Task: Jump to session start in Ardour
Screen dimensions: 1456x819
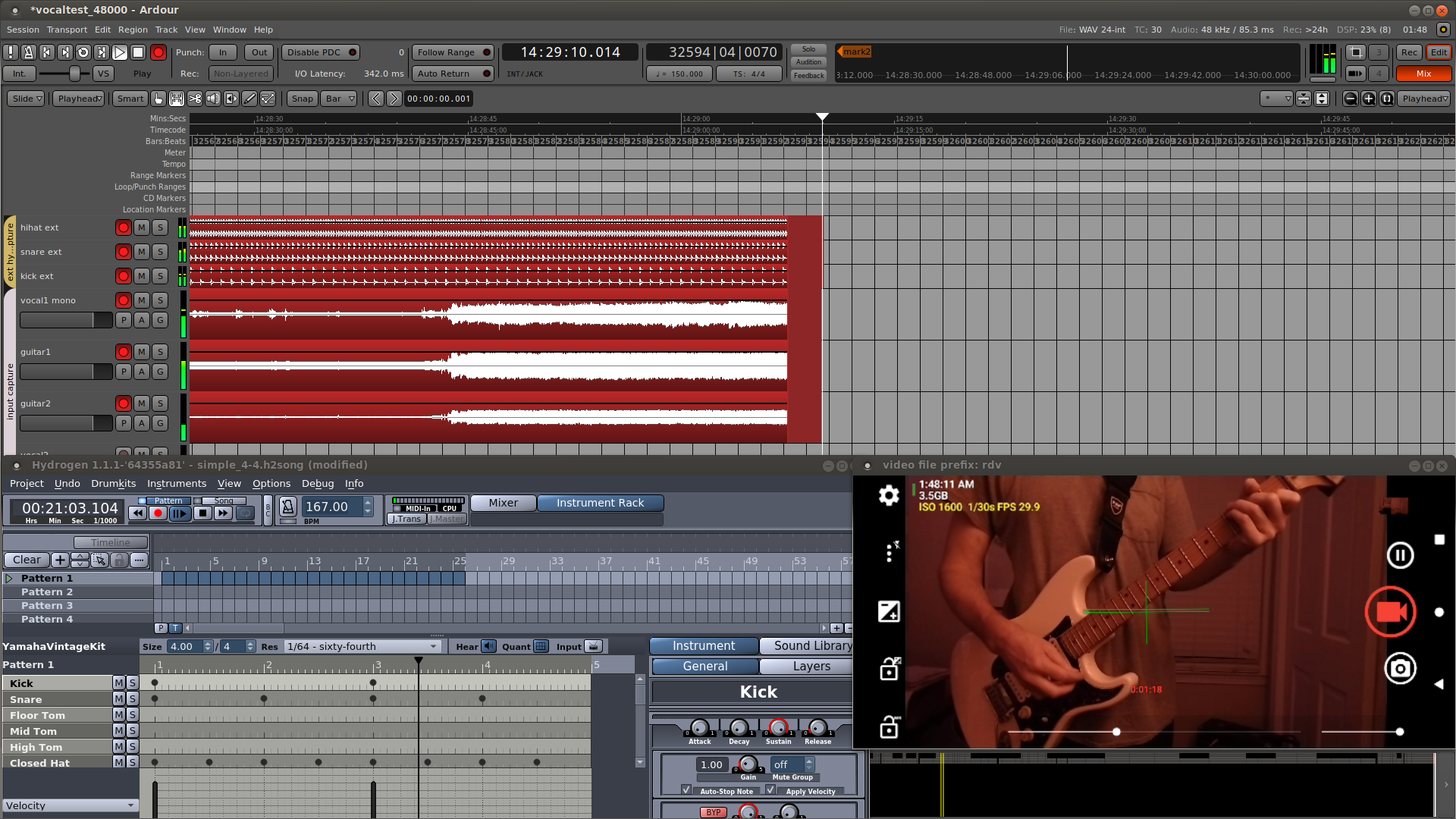Action: pyautogui.click(x=47, y=52)
